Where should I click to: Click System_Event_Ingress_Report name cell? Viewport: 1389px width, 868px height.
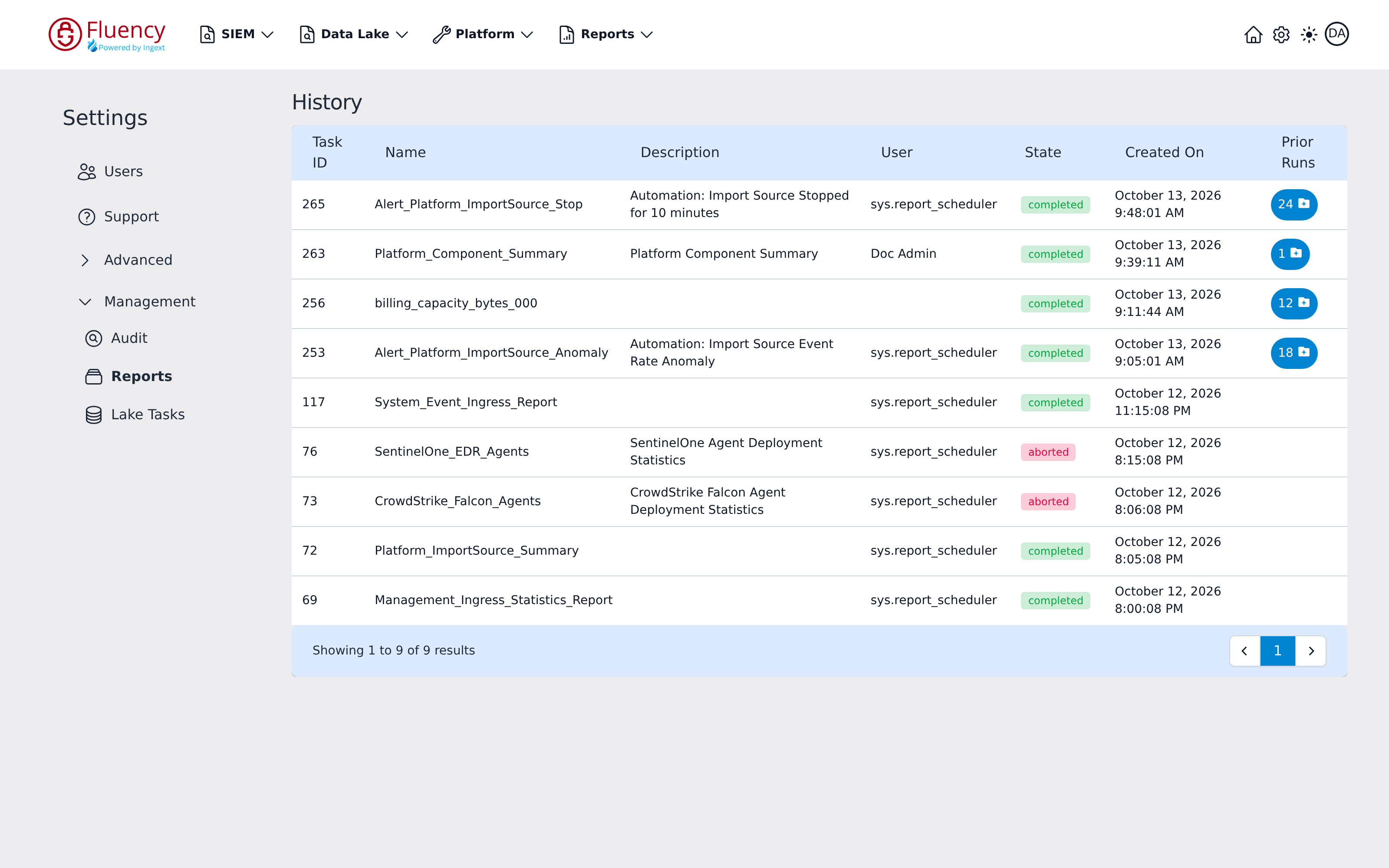pyautogui.click(x=465, y=402)
